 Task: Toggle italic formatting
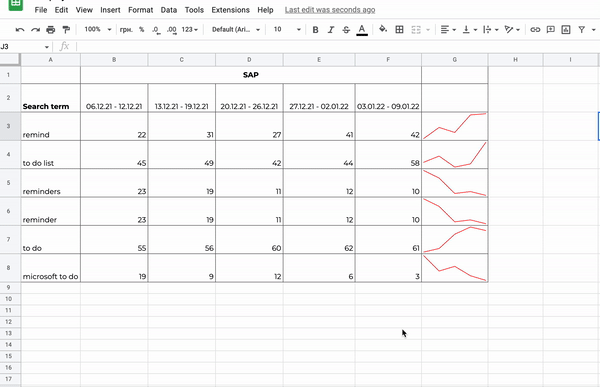tap(331, 29)
